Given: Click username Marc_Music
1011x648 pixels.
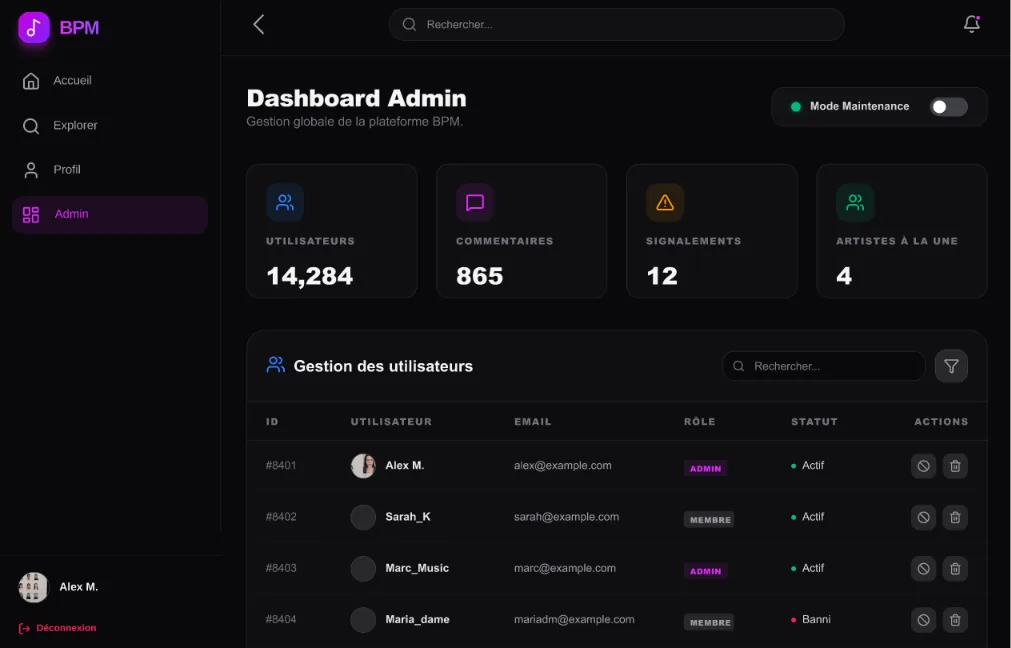Looking at the screenshot, I should pyautogui.click(x=417, y=568).
